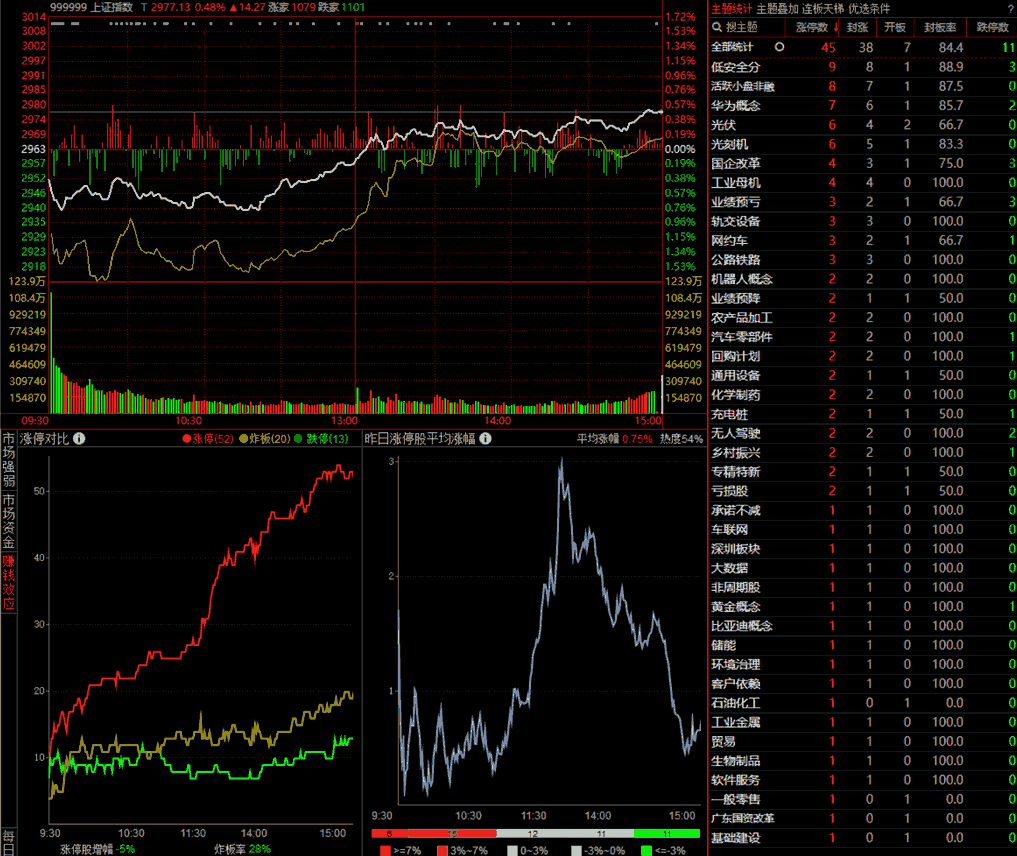Select the 农产品加工 theme row

point(863,318)
